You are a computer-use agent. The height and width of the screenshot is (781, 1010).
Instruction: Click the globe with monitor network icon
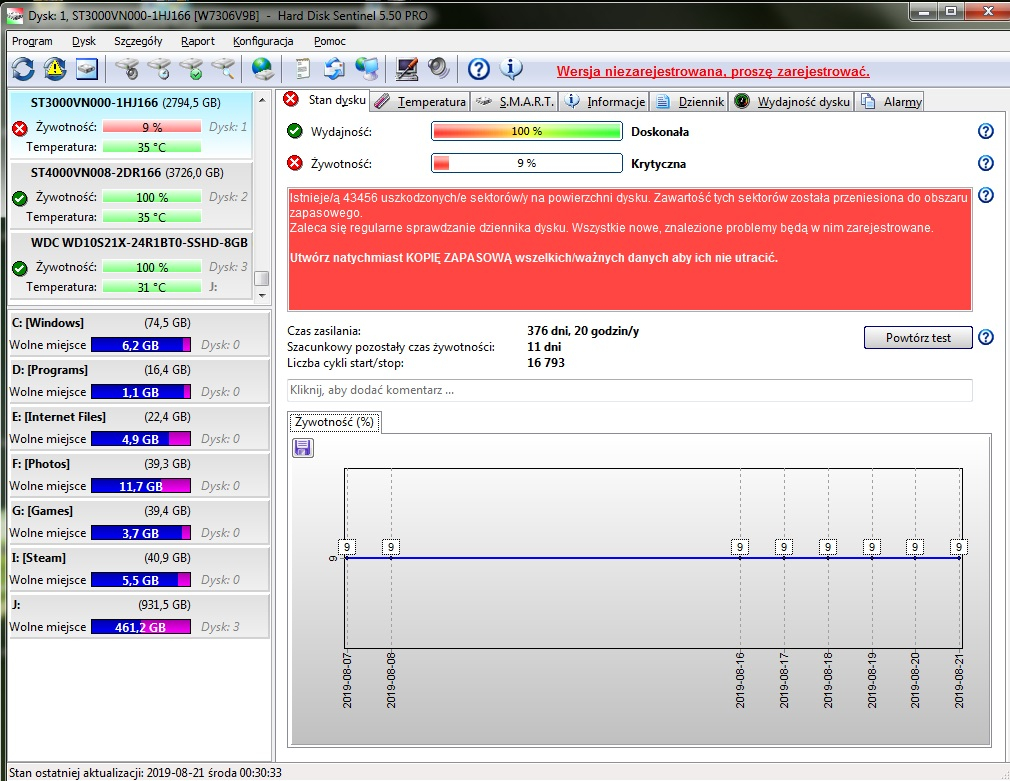point(367,68)
